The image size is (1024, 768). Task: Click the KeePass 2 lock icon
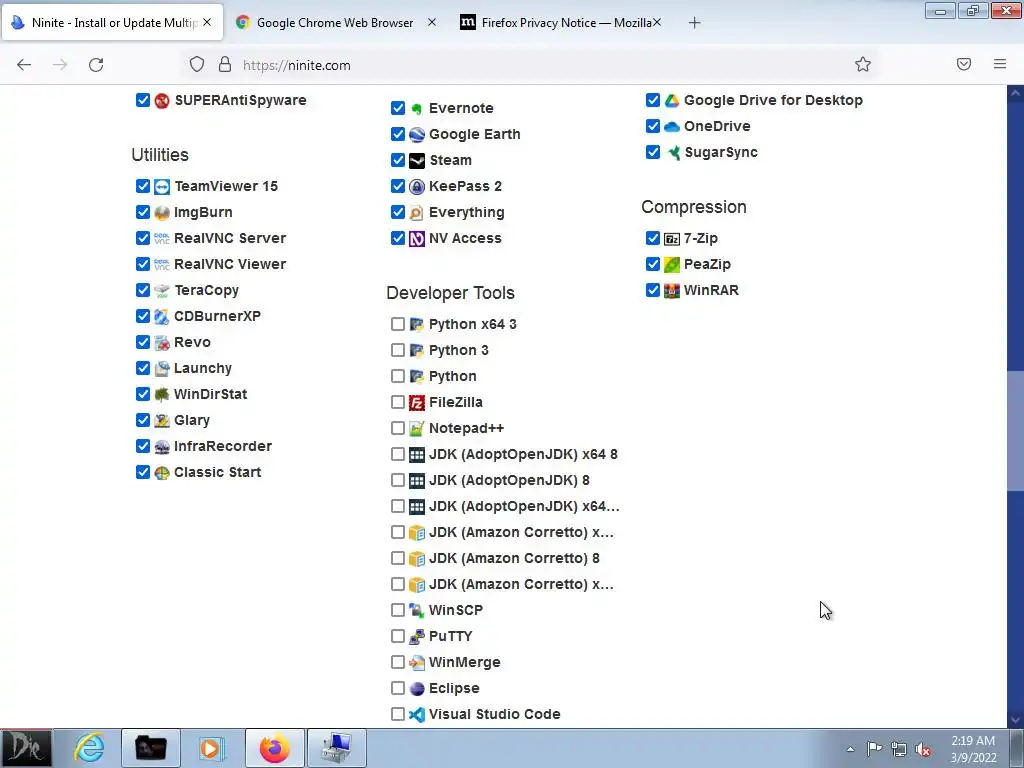click(417, 187)
